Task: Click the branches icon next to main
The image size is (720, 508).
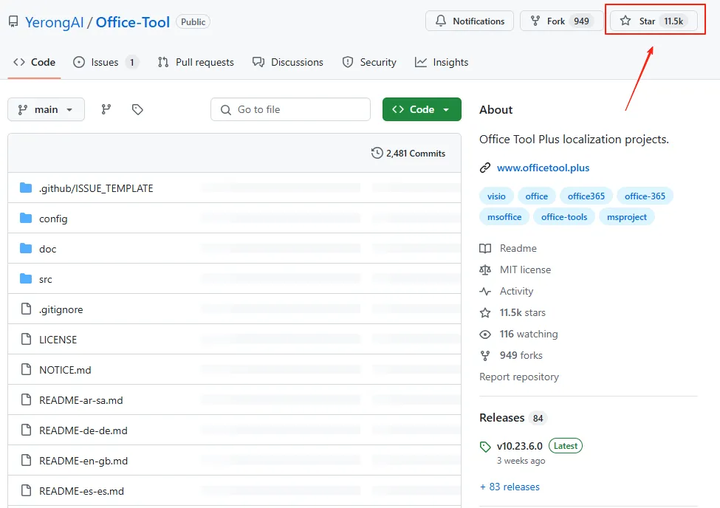Action: pos(106,110)
